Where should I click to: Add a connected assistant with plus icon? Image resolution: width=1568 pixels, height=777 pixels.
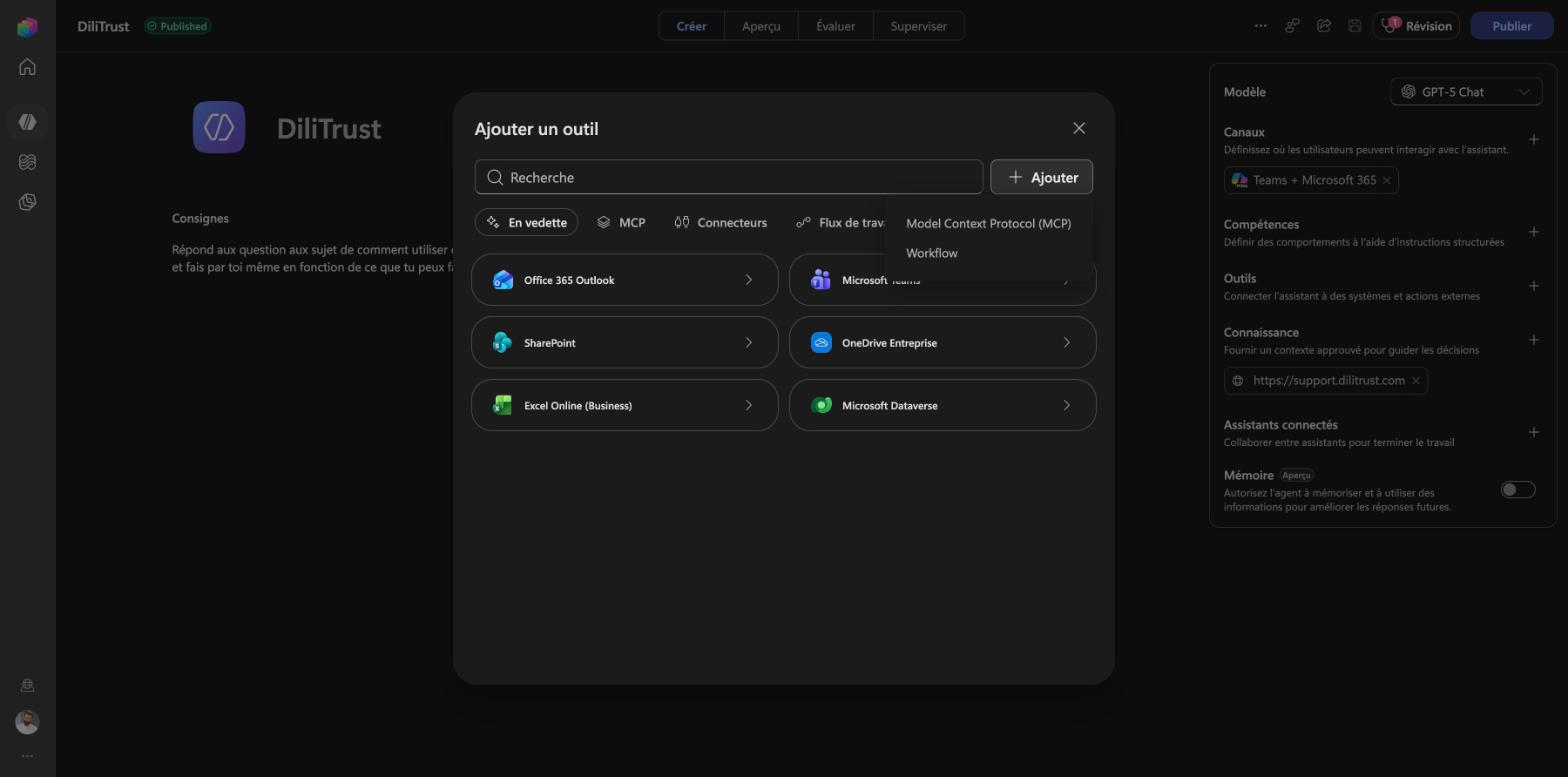pyautogui.click(x=1534, y=432)
